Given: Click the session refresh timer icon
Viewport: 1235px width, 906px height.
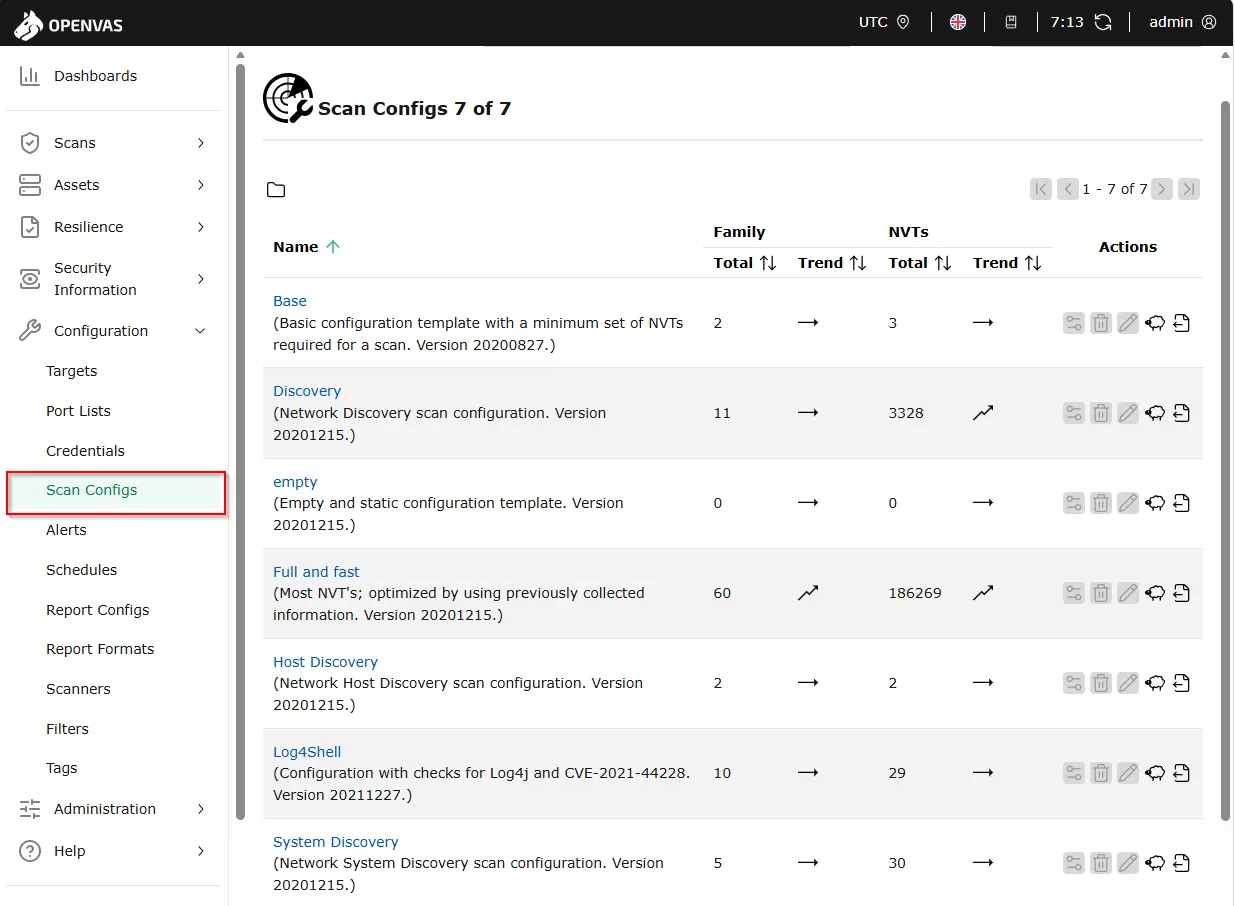Looking at the screenshot, I should pos(1103,22).
